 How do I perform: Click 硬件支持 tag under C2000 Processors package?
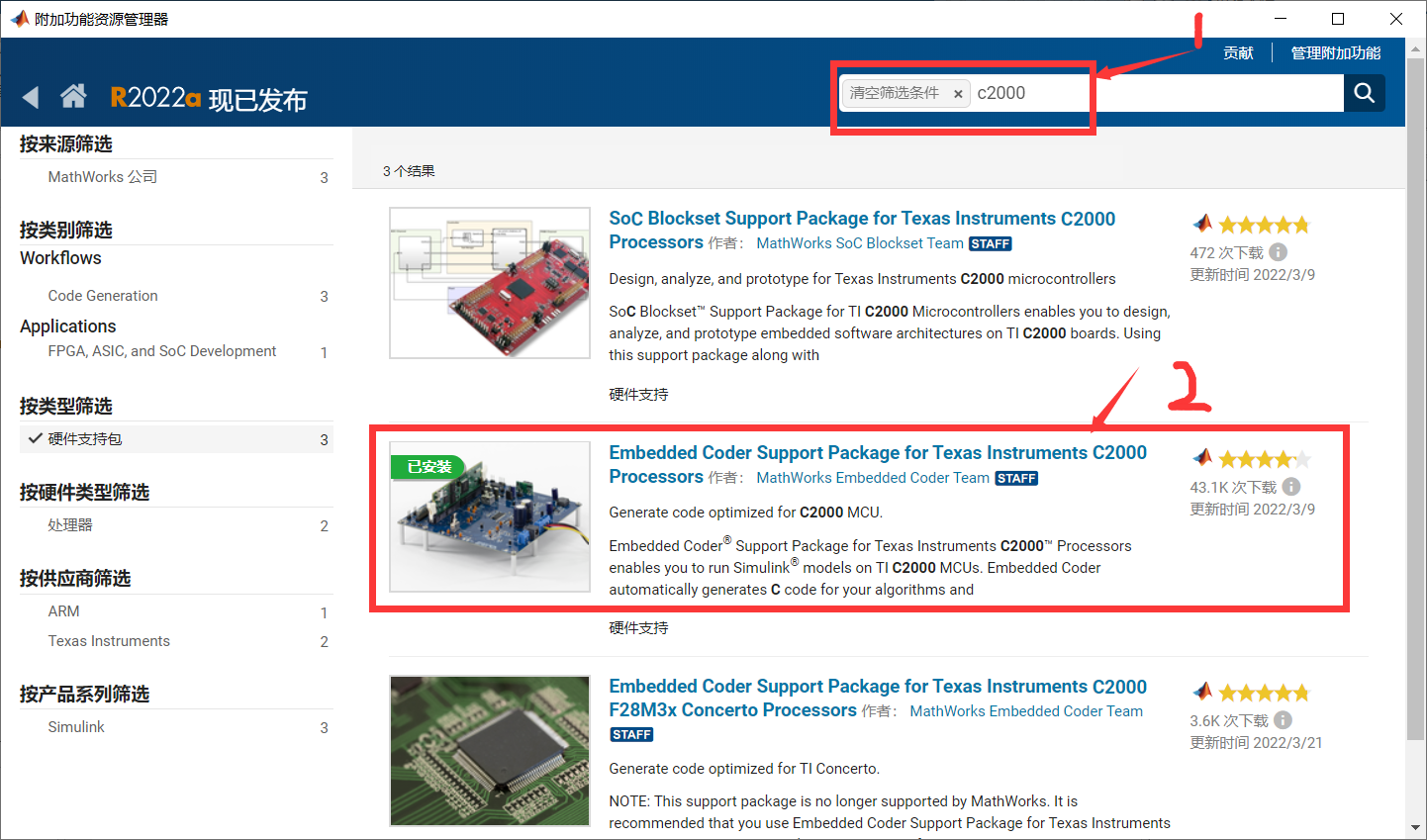[x=638, y=628]
